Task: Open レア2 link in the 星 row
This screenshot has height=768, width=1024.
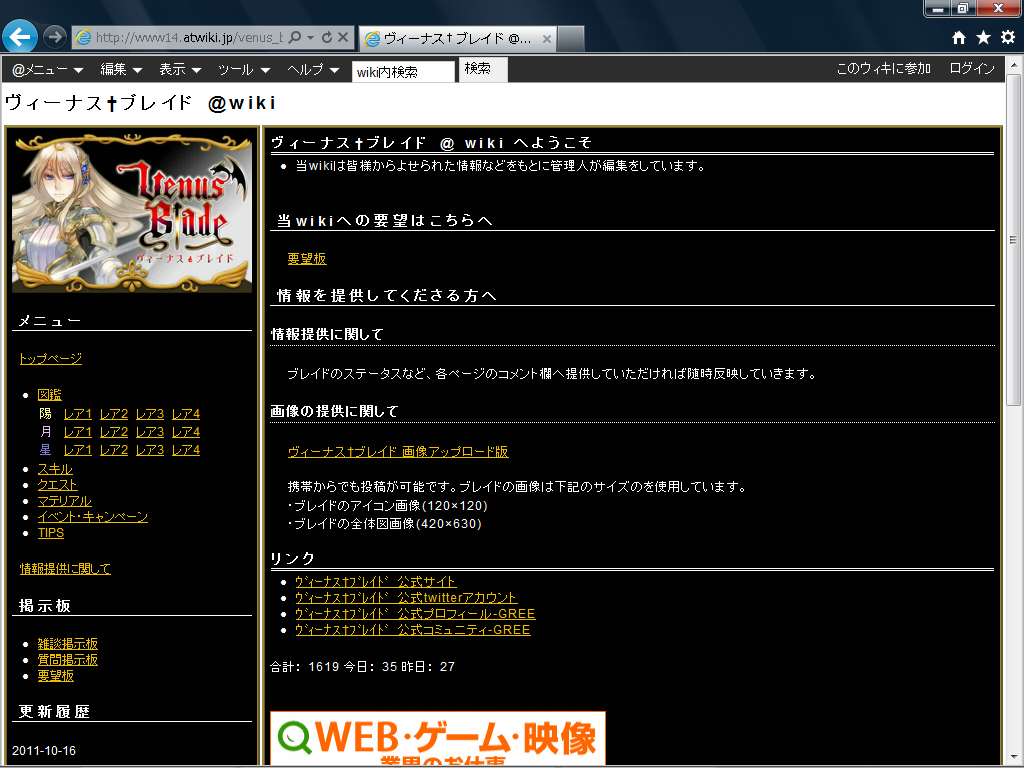Action: (x=114, y=450)
